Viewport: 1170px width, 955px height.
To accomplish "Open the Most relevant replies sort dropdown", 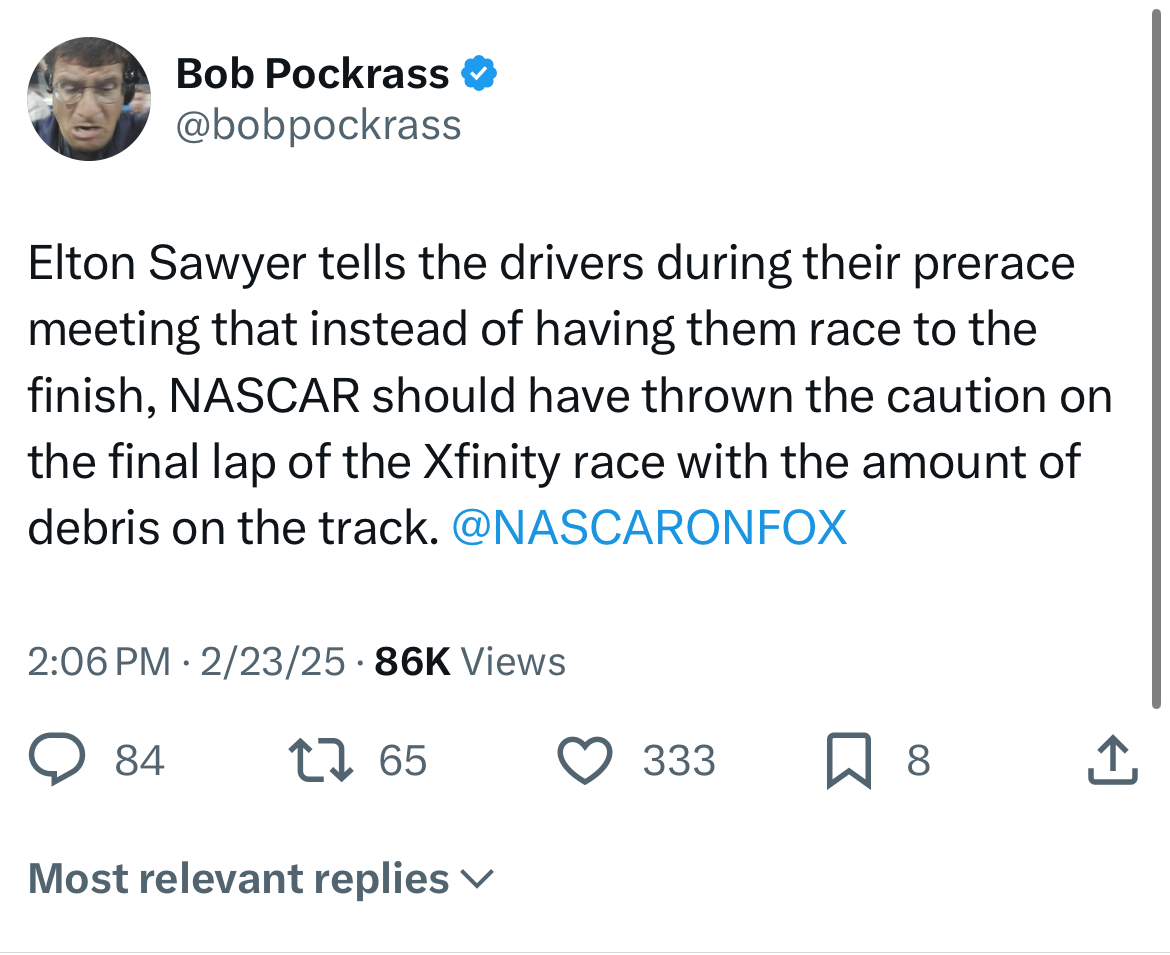I will (x=240, y=879).
